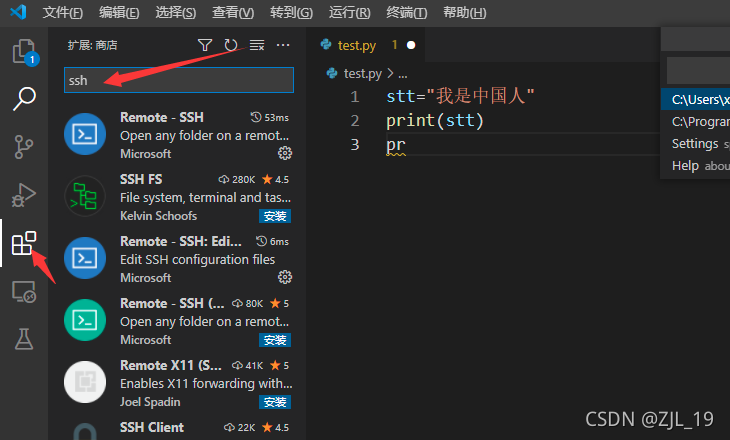Screen dimensions: 730x440
Task: Open the 查看(V) menu
Action: click(233, 12)
